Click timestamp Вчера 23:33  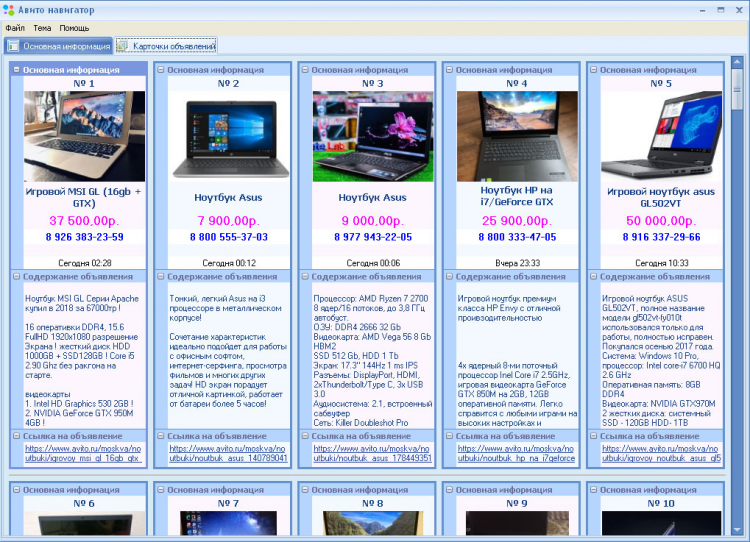tap(518, 263)
